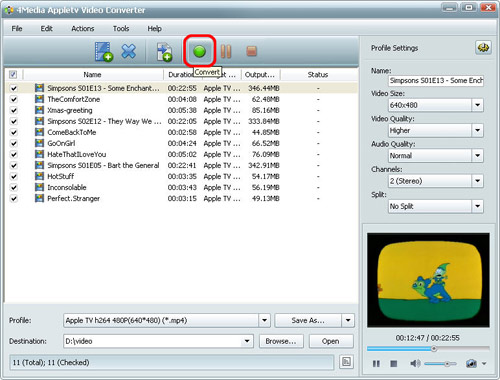Expand the Channels 2 (Stereo) dropdown
Image resolution: width=500 pixels, height=380 pixels.
pos(477,181)
